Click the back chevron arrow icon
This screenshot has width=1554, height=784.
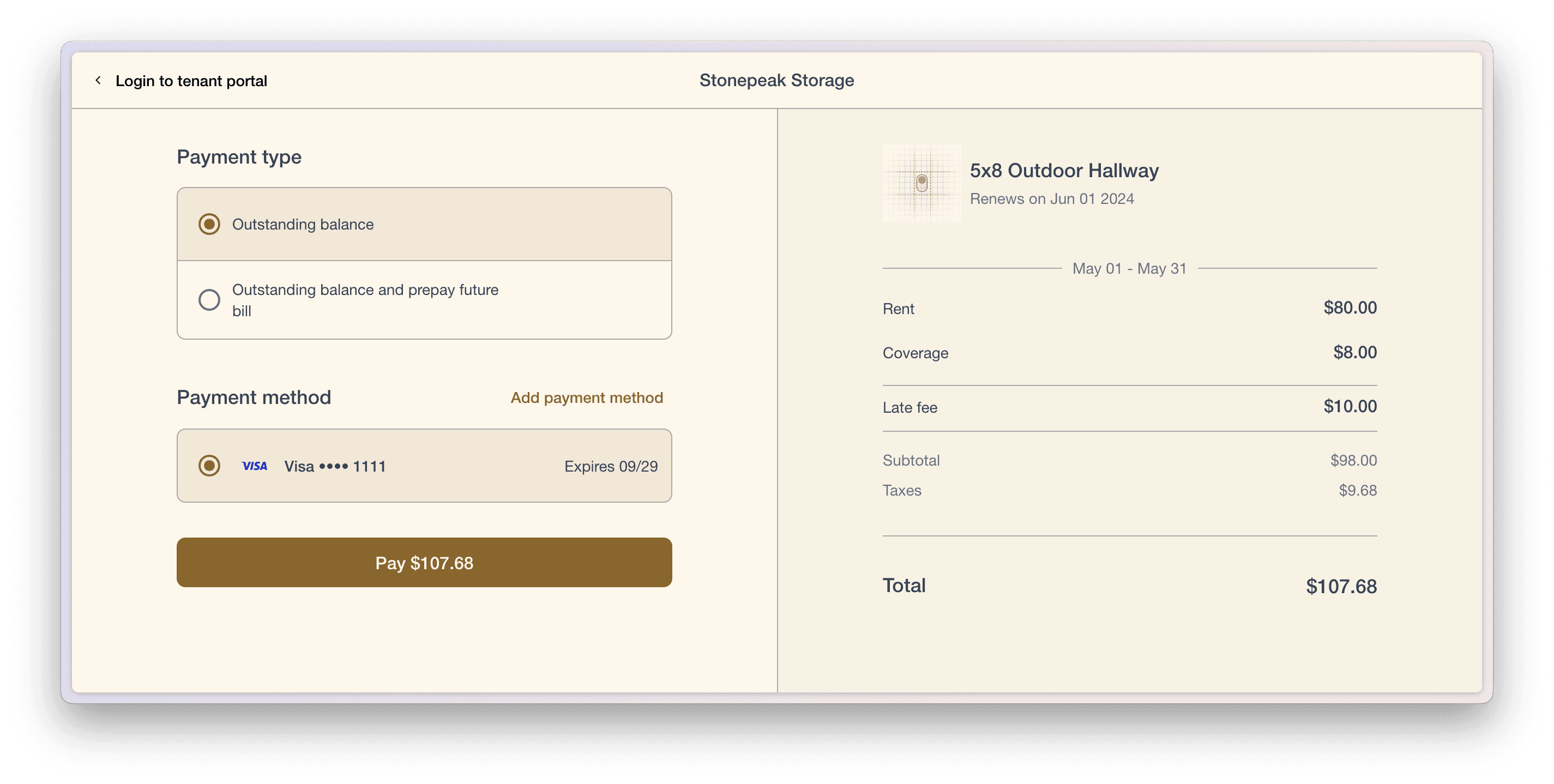click(x=98, y=80)
